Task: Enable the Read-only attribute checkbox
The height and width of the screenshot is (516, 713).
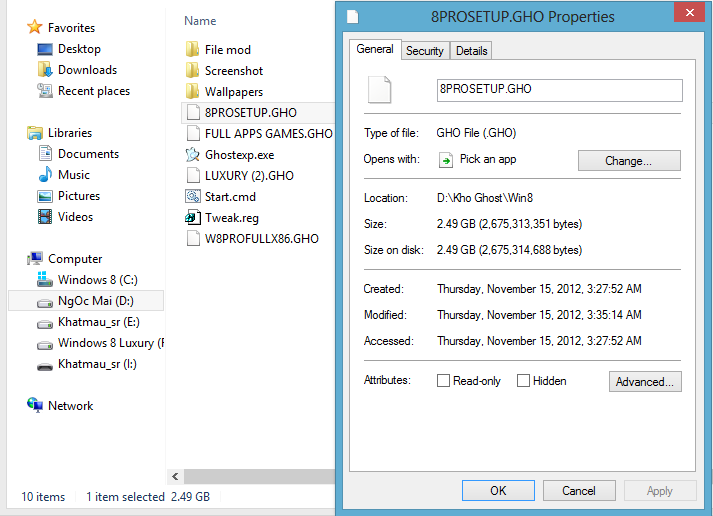Action: [444, 381]
